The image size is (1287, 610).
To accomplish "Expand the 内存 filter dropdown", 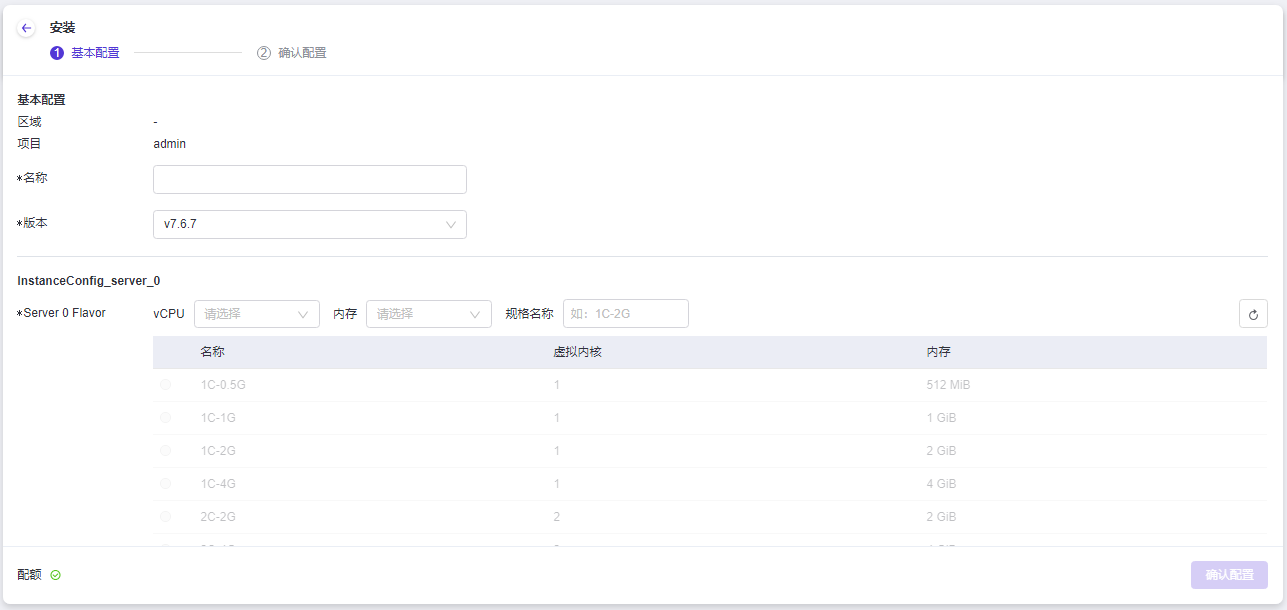I will [429, 314].
